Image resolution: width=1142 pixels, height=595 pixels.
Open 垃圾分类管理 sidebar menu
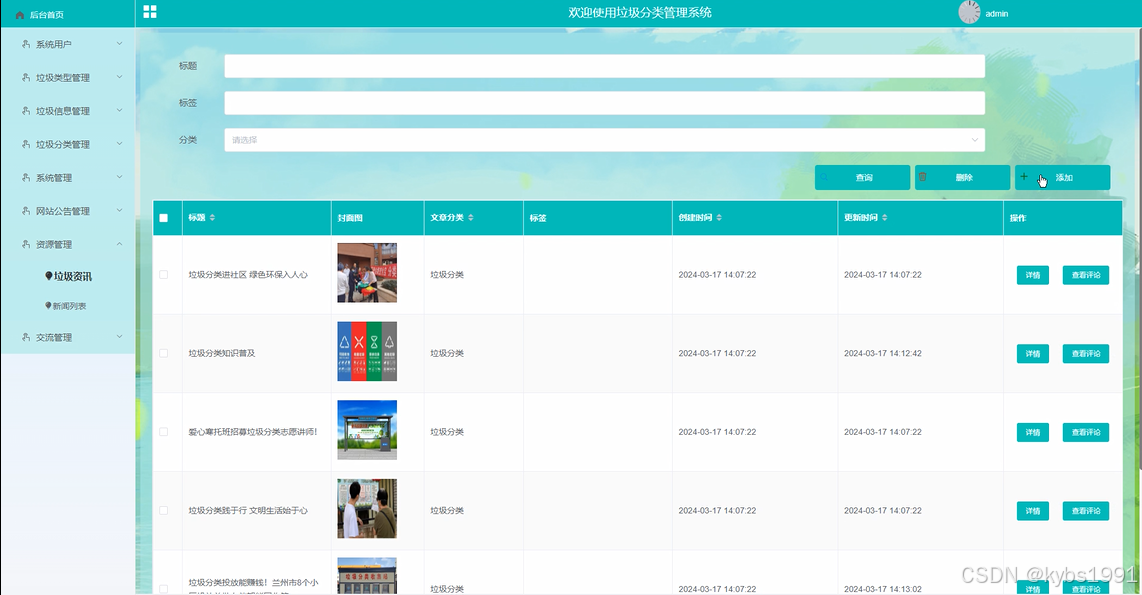pos(68,144)
